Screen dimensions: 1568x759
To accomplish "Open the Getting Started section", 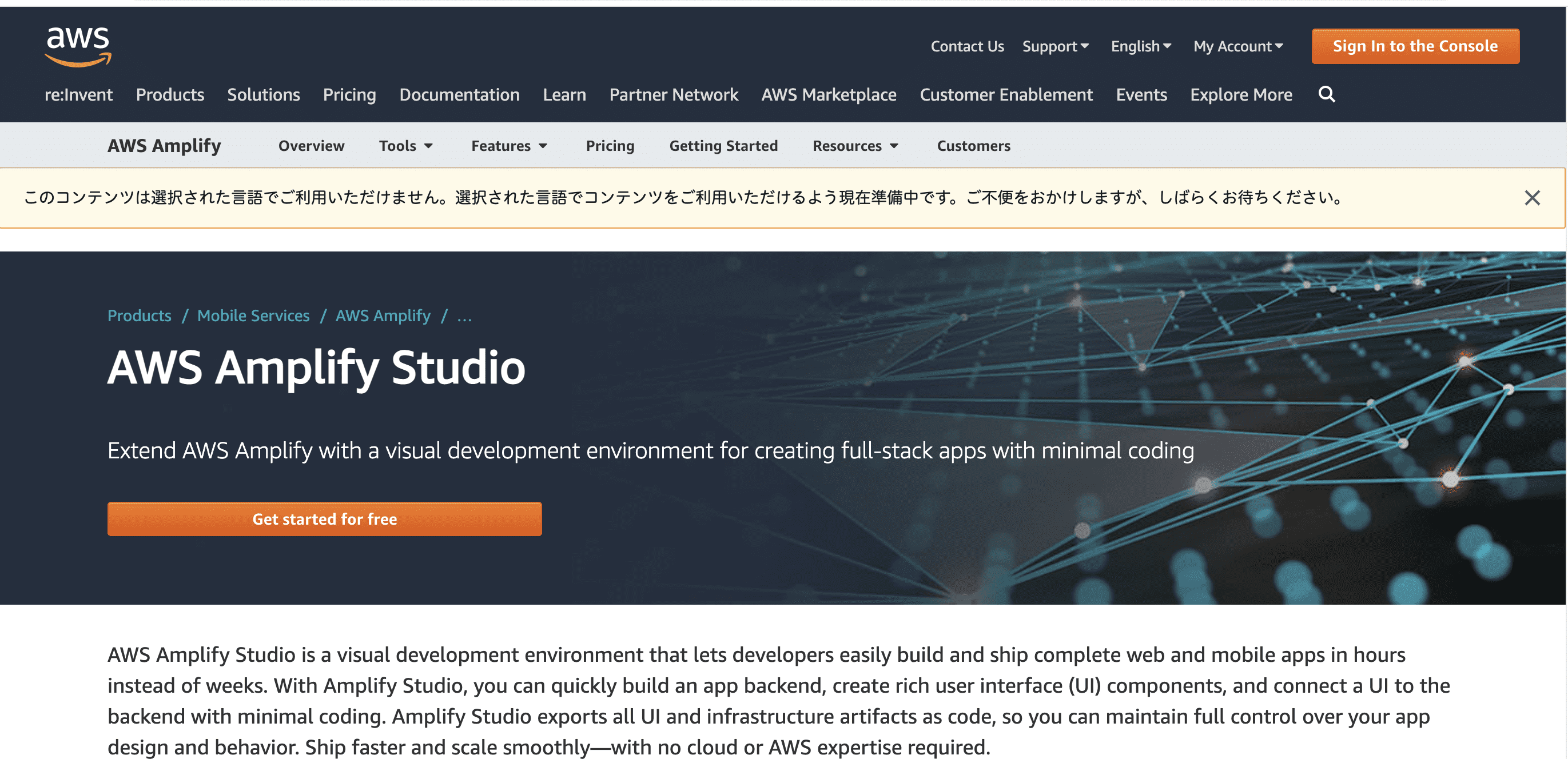I will [x=724, y=145].
